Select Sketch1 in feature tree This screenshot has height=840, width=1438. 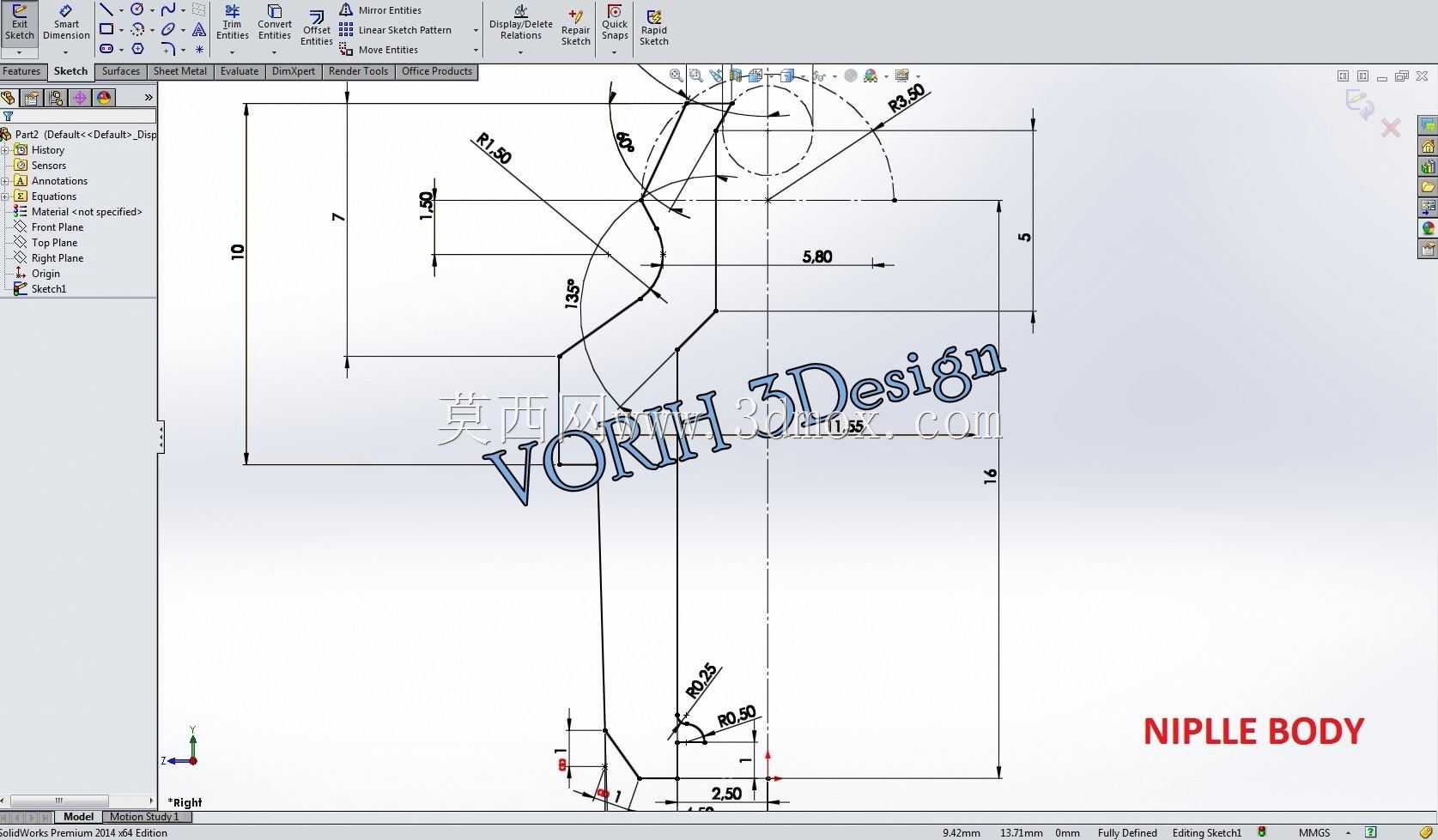40,289
